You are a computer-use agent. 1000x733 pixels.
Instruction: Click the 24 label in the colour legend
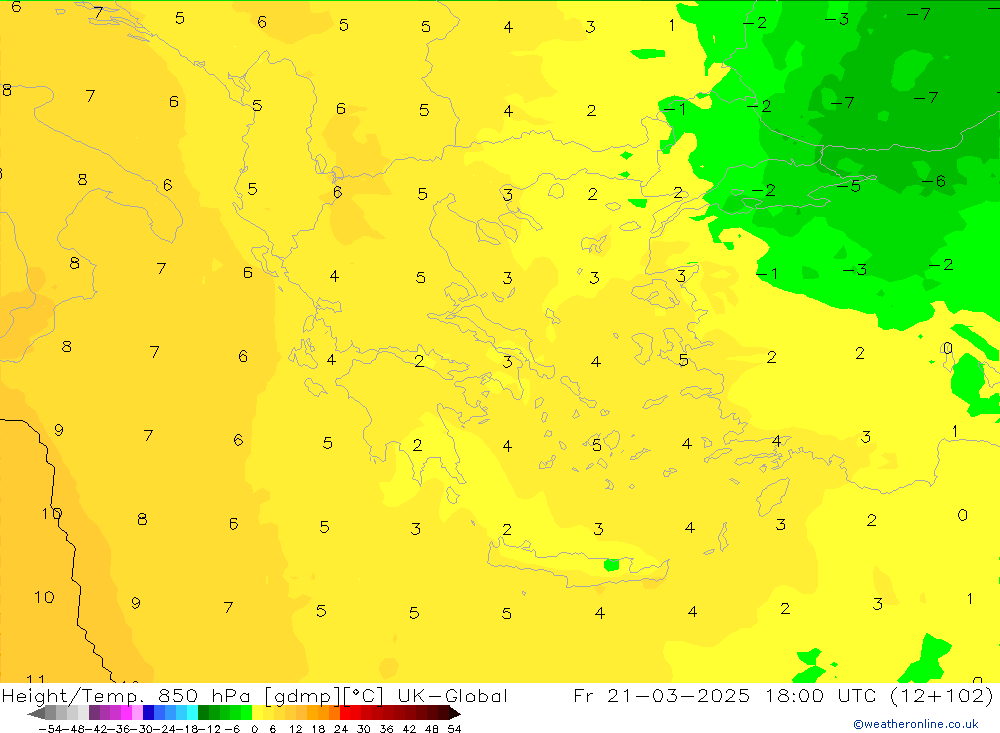click(341, 729)
